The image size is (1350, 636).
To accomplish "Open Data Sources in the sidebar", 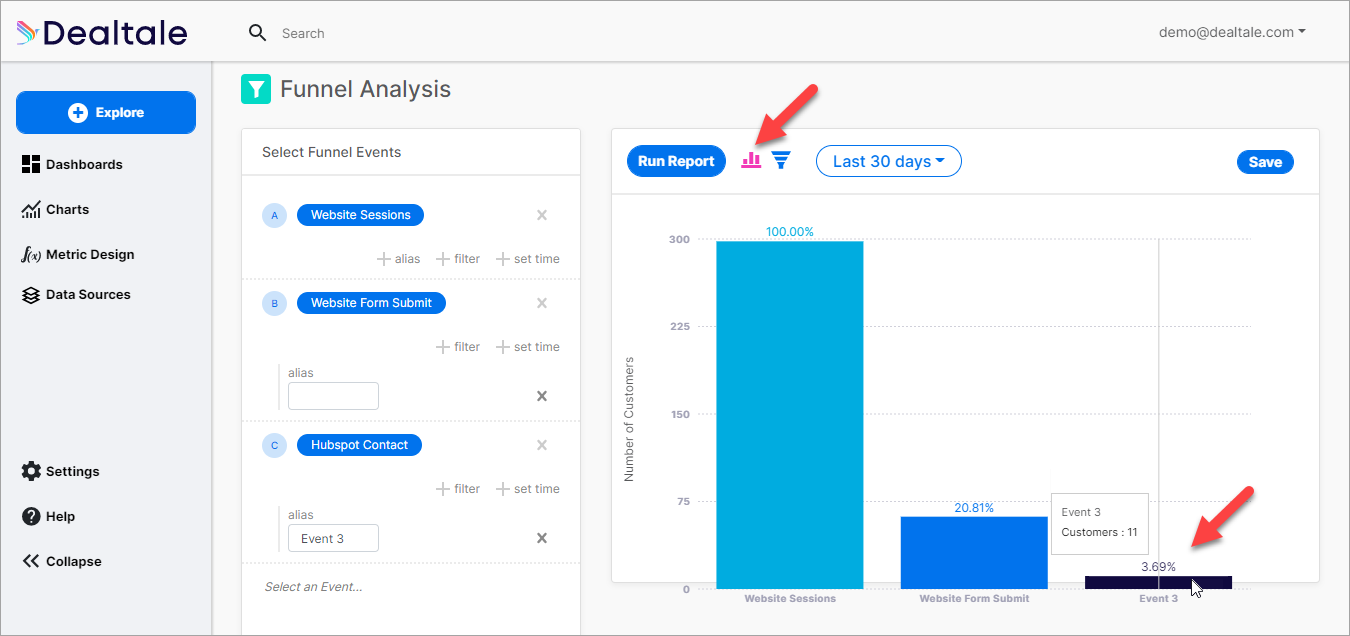I will 76,294.
